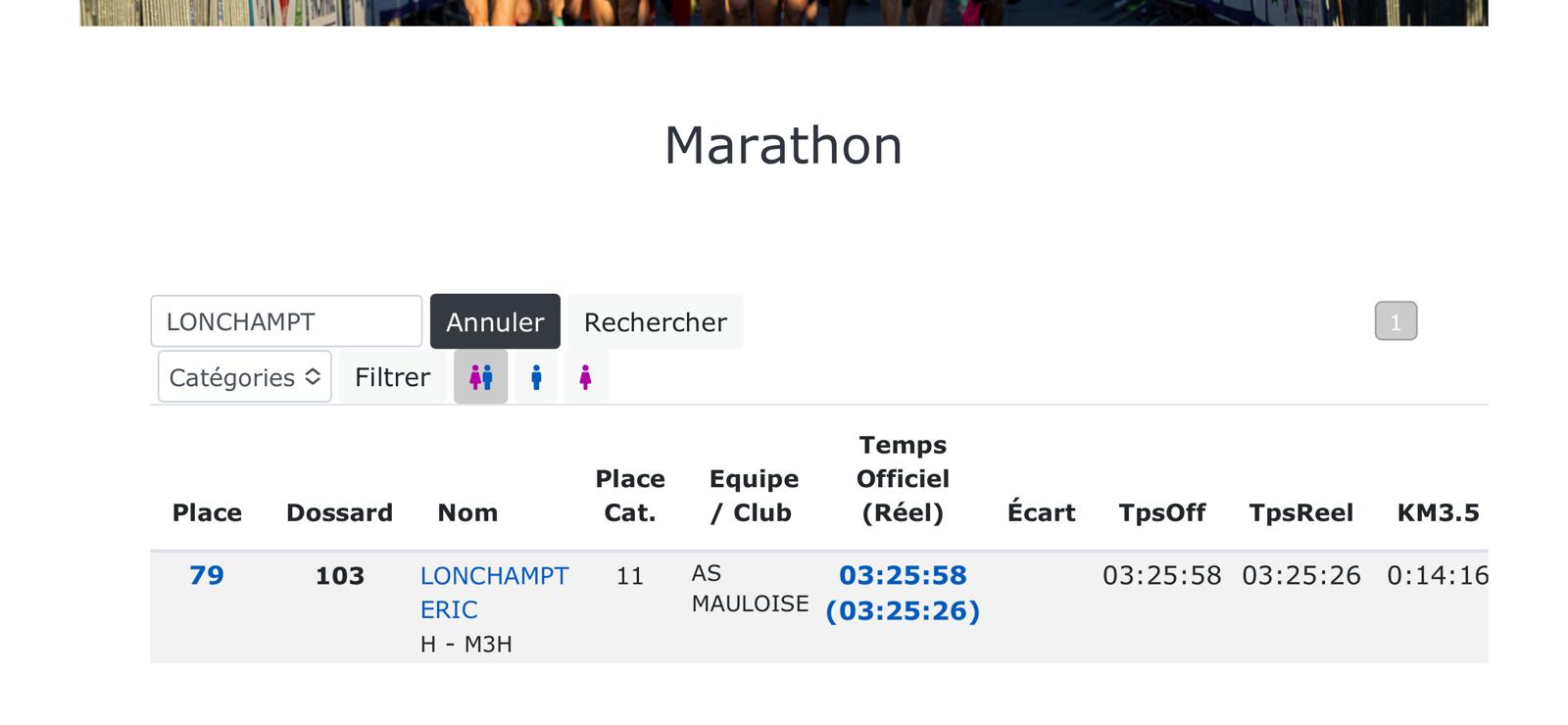
Task: Focus the LONCHAMPT search field
Action: (286, 321)
